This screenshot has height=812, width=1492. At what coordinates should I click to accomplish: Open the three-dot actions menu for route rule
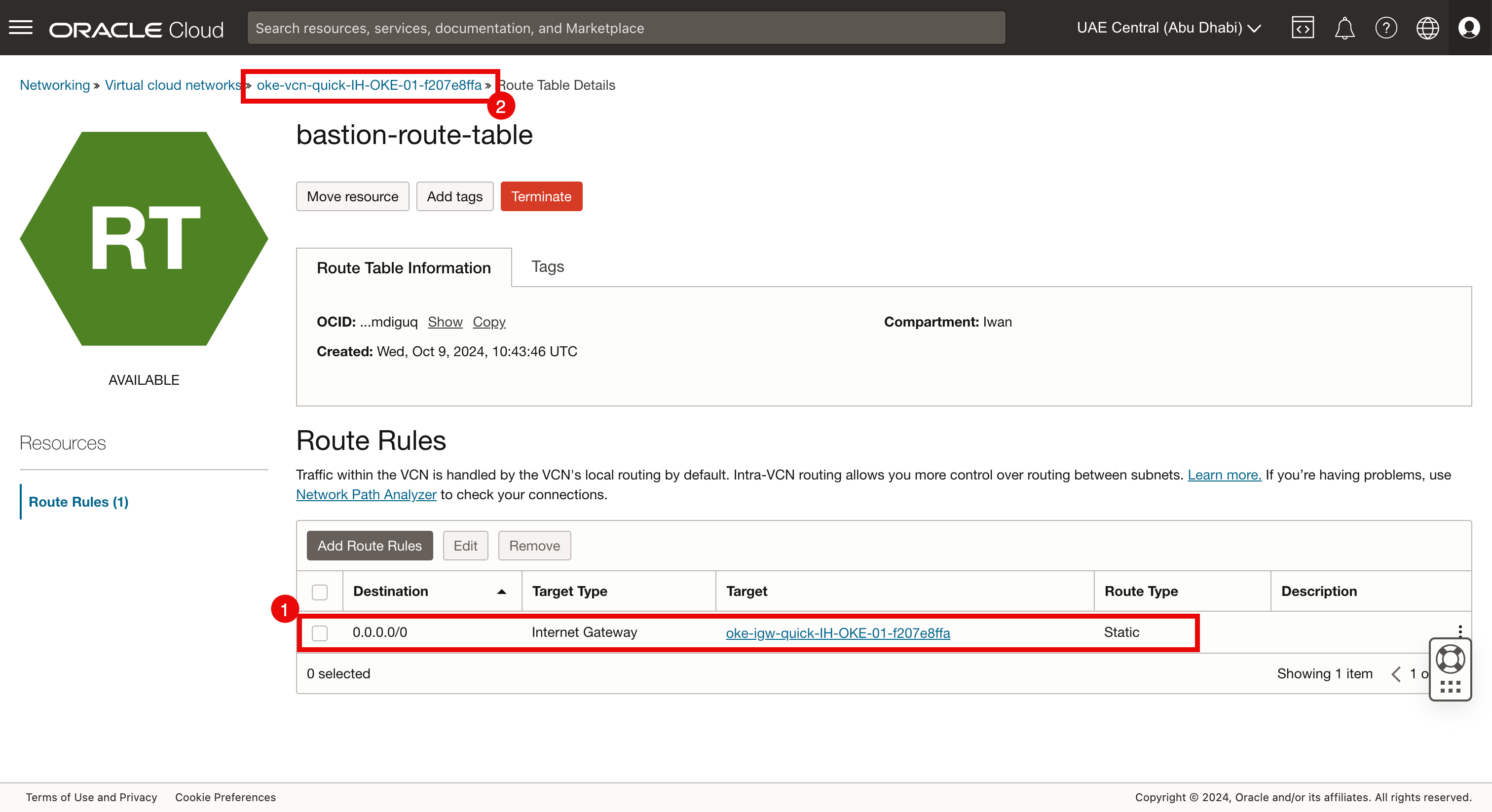[1459, 630]
